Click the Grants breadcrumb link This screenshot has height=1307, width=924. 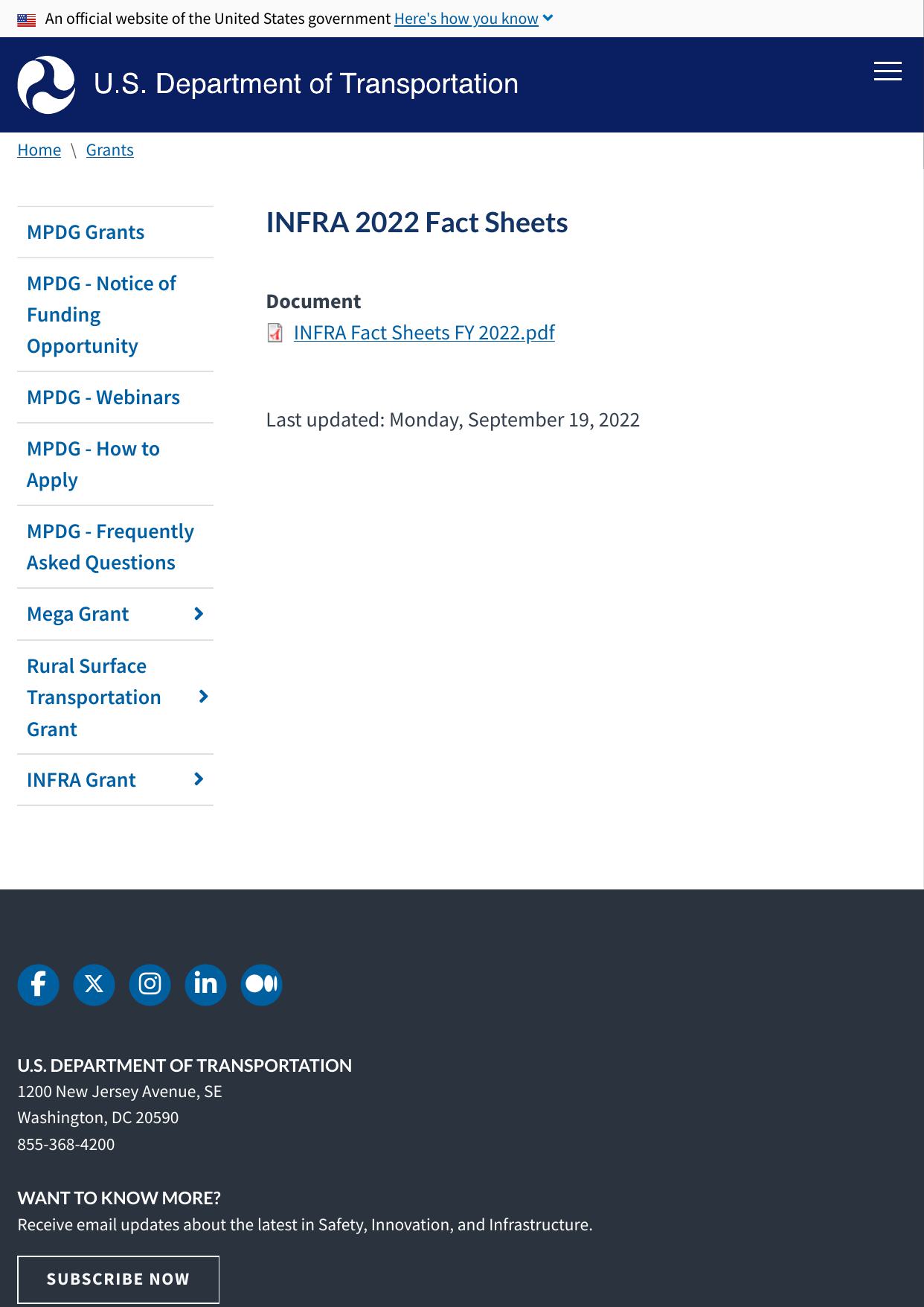(x=110, y=150)
